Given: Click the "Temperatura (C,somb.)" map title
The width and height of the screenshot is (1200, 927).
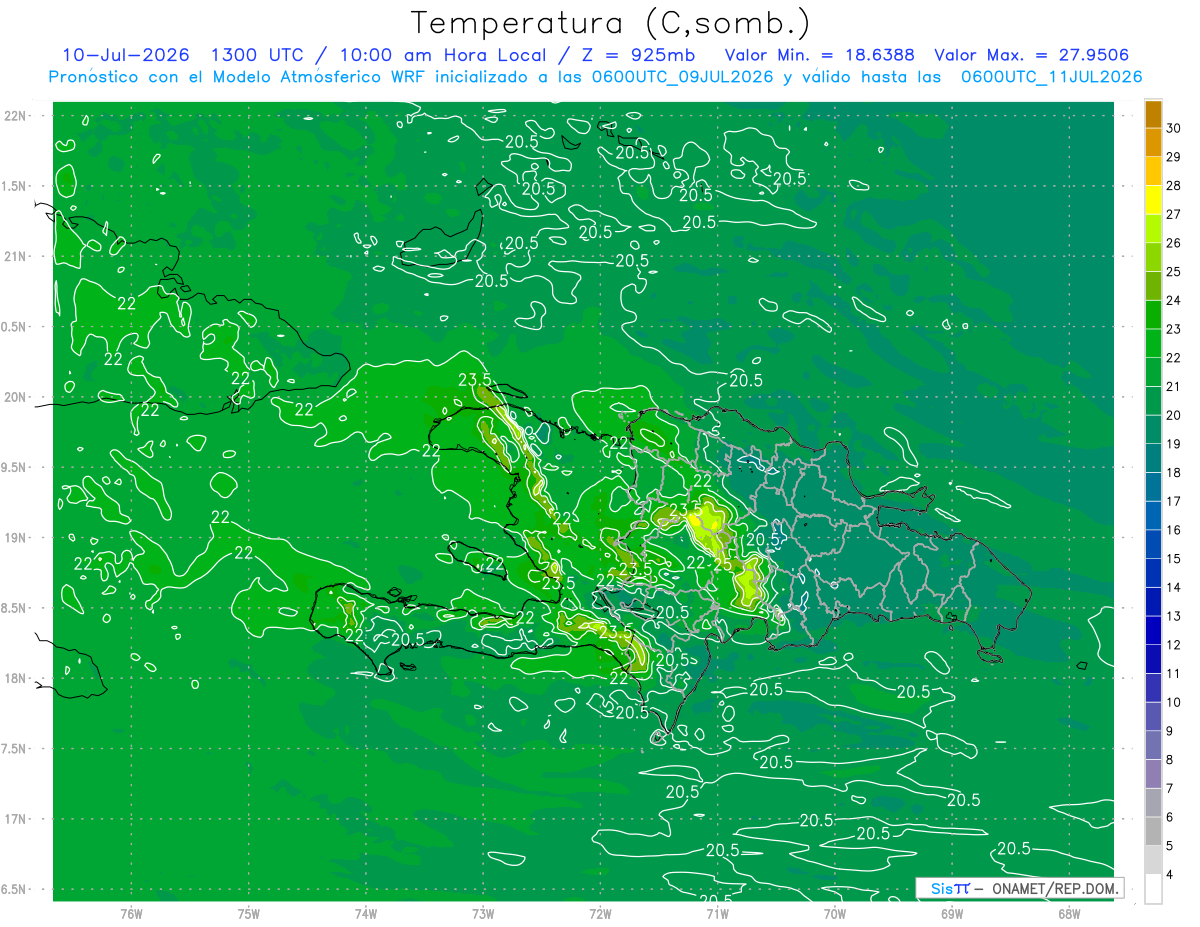Looking at the screenshot, I should [611, 23].
